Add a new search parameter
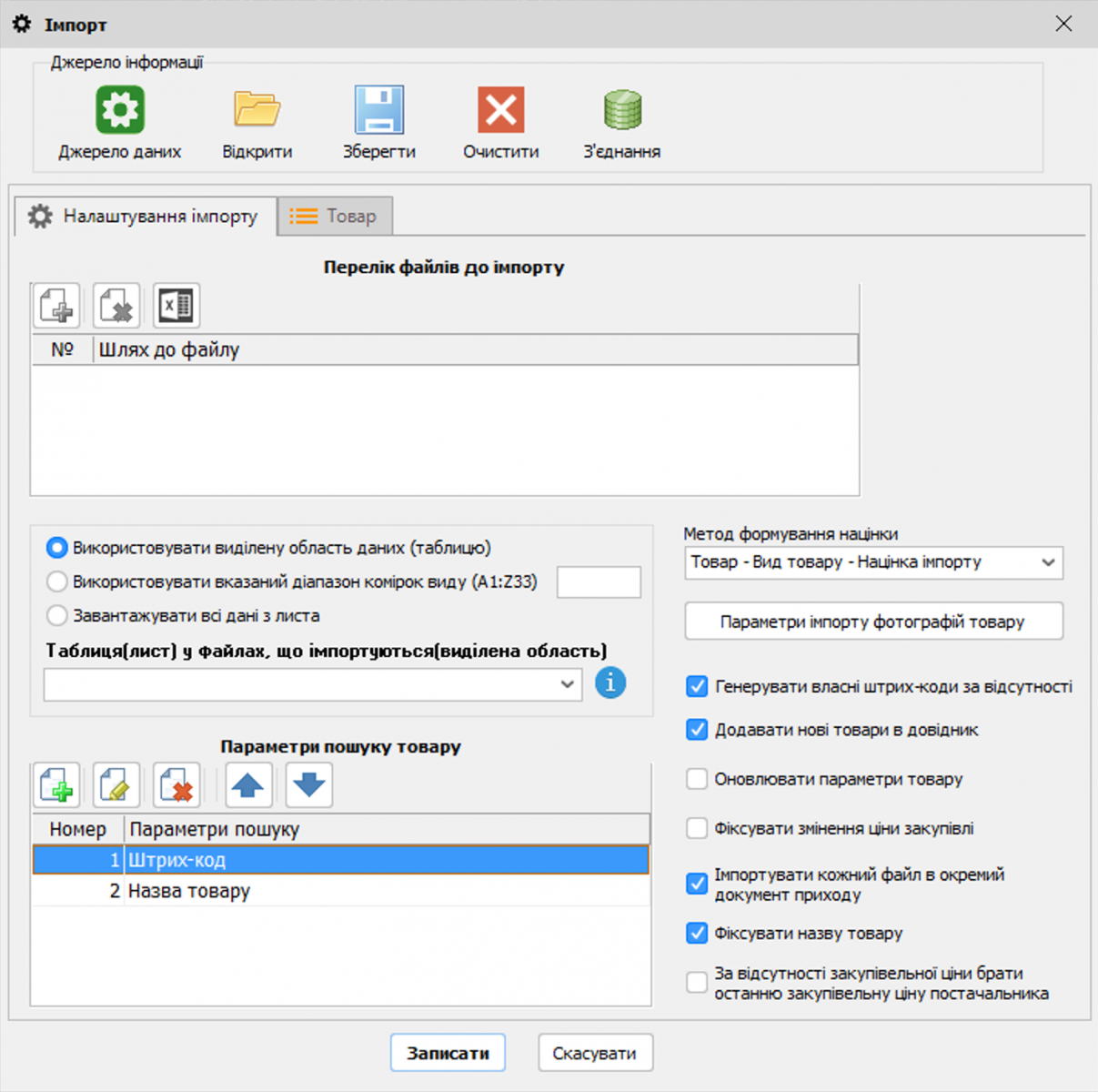Image resolution: width=1098 pixels, height=1092 pixels. (x=56, y=784)
